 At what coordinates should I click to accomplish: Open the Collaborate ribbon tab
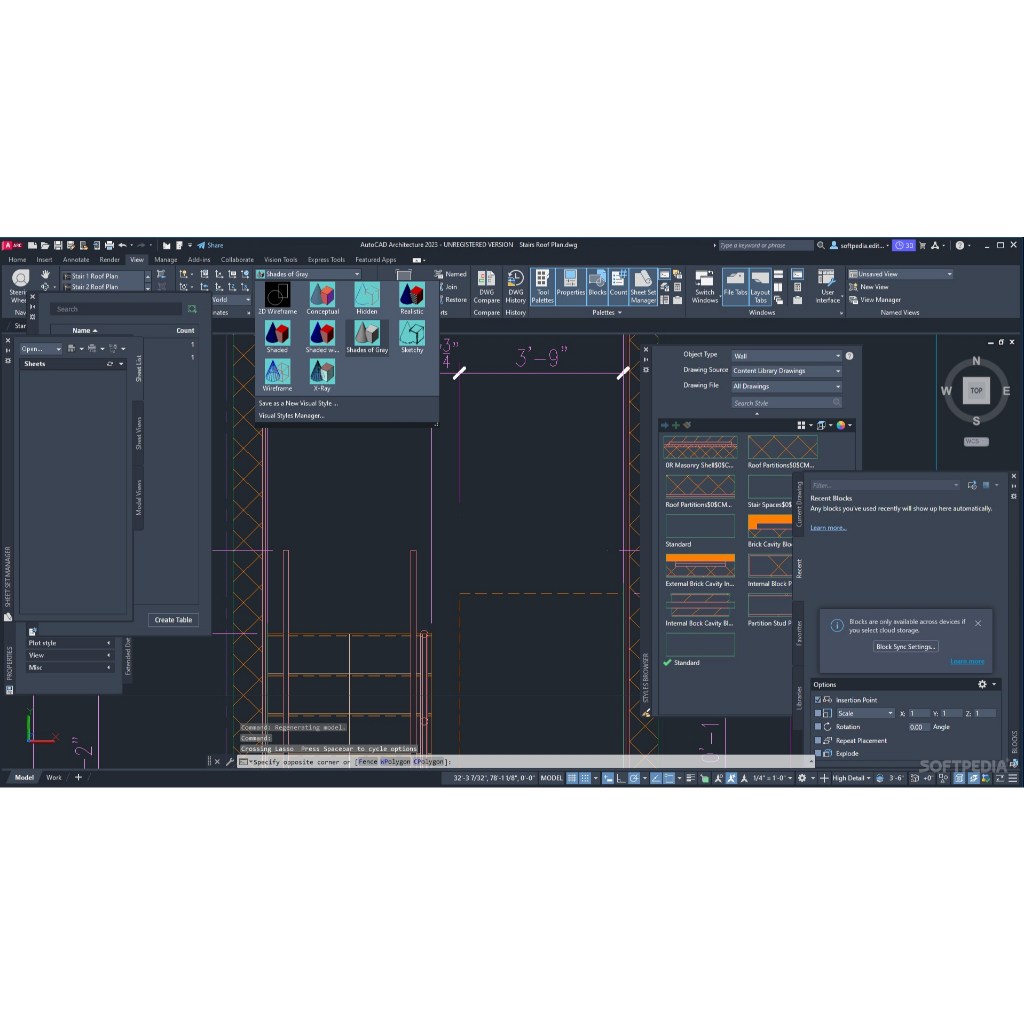237,260
